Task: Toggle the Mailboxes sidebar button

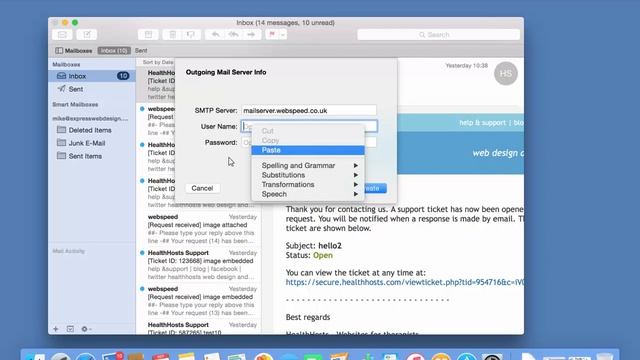Action: coord(74,51)
